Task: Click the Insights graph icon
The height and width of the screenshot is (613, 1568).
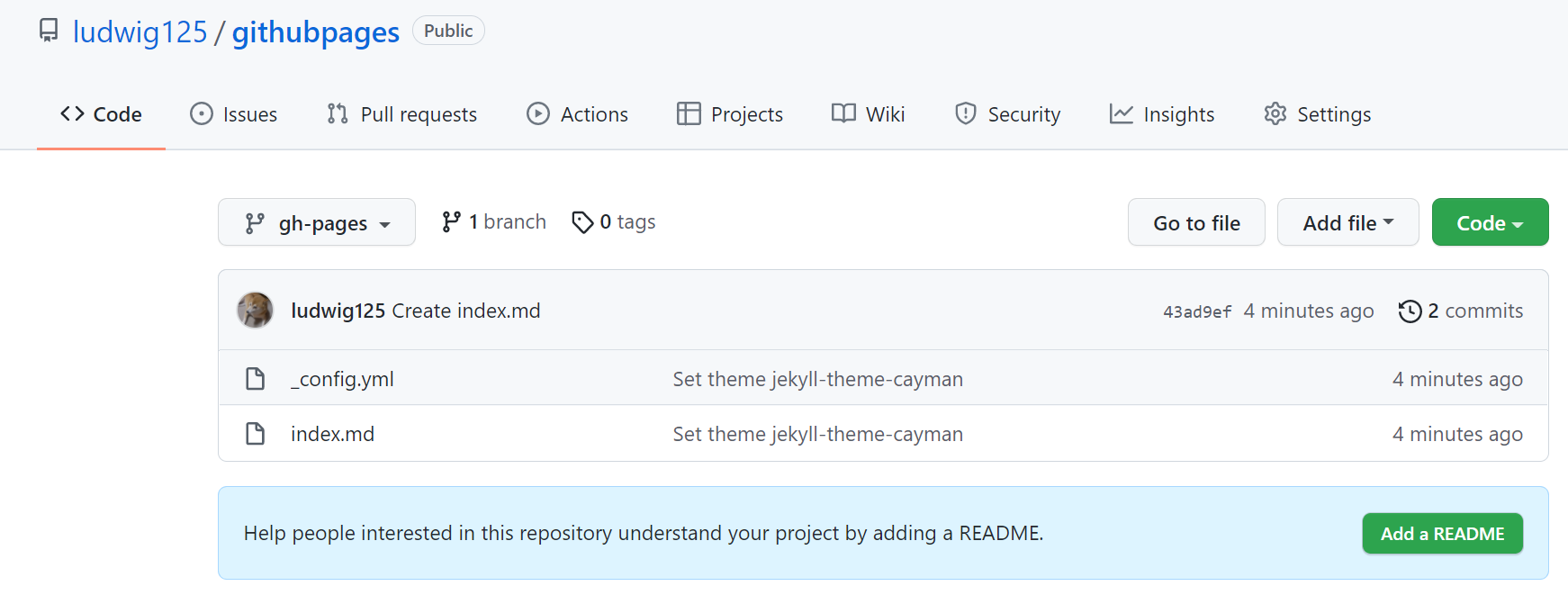Action: (x=1122, y=113)
